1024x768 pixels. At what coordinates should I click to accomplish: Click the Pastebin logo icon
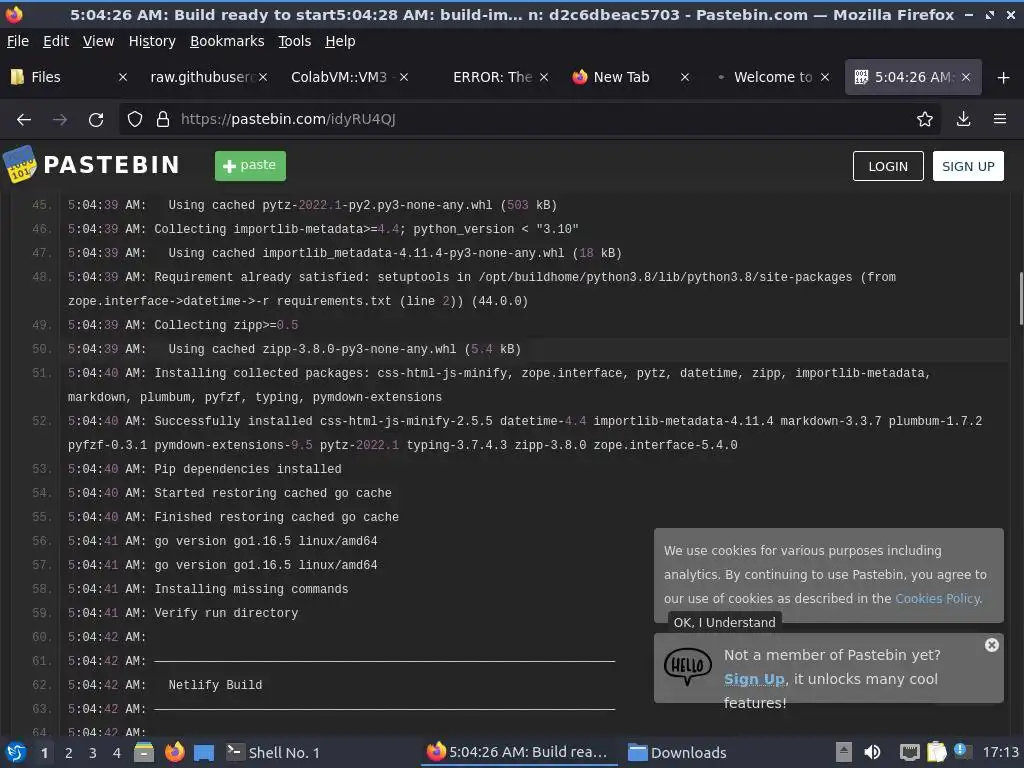tap(20, 164)
